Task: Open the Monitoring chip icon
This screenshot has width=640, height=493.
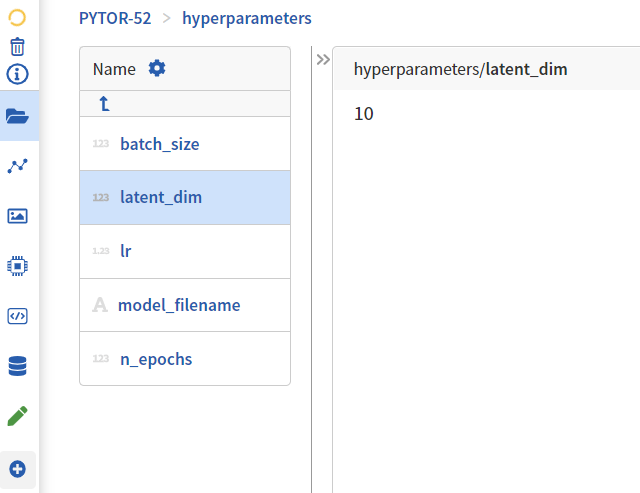Action: tap(17, 266)
